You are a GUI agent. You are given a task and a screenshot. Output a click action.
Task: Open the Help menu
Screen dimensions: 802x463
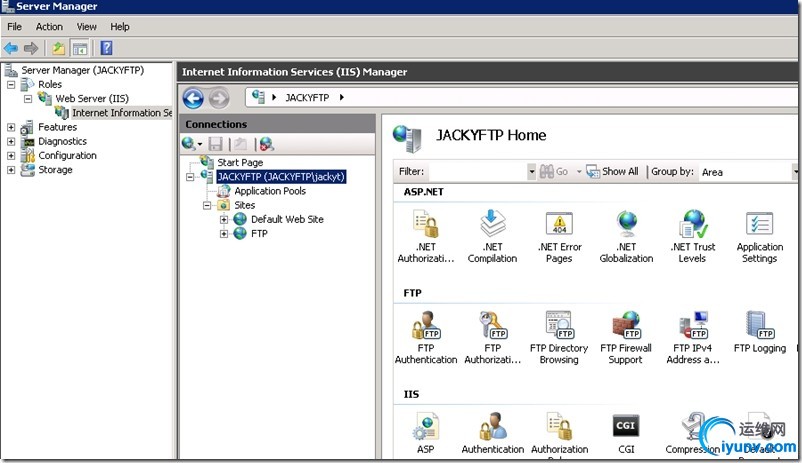[x=120, y=27]
